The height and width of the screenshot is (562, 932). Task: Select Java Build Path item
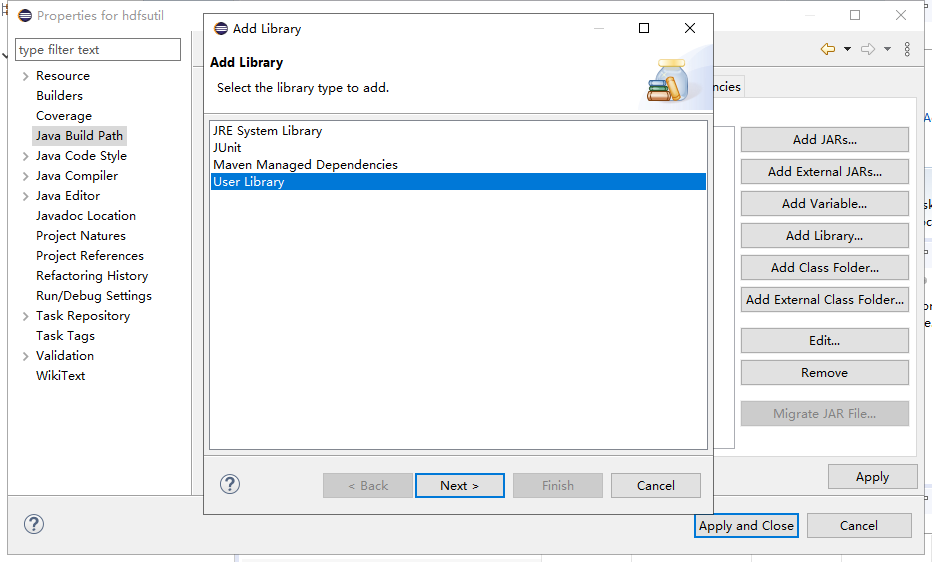coord(79,136)
